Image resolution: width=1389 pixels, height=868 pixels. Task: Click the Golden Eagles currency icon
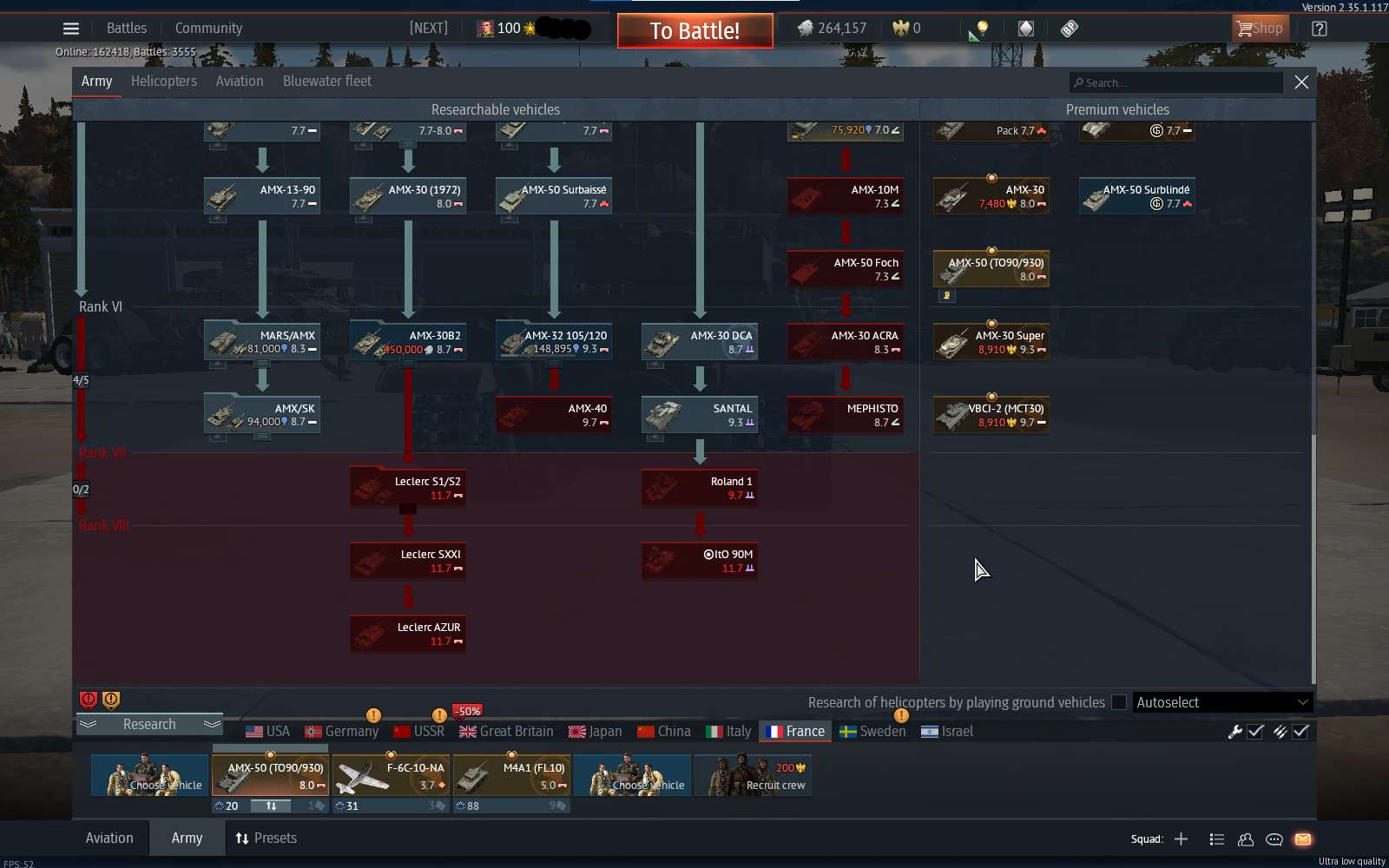900,29
